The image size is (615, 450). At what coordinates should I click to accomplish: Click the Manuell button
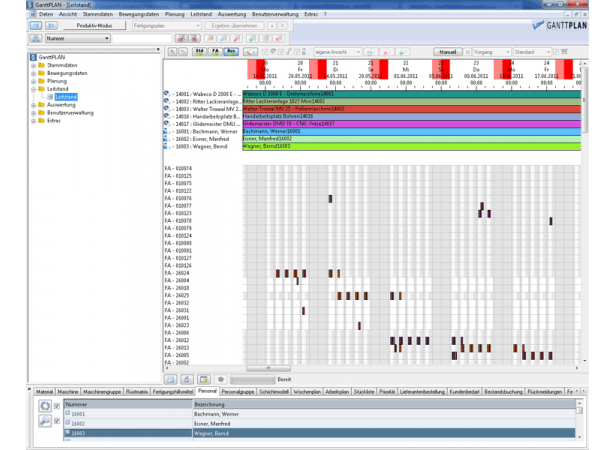(x=448, y=52)
